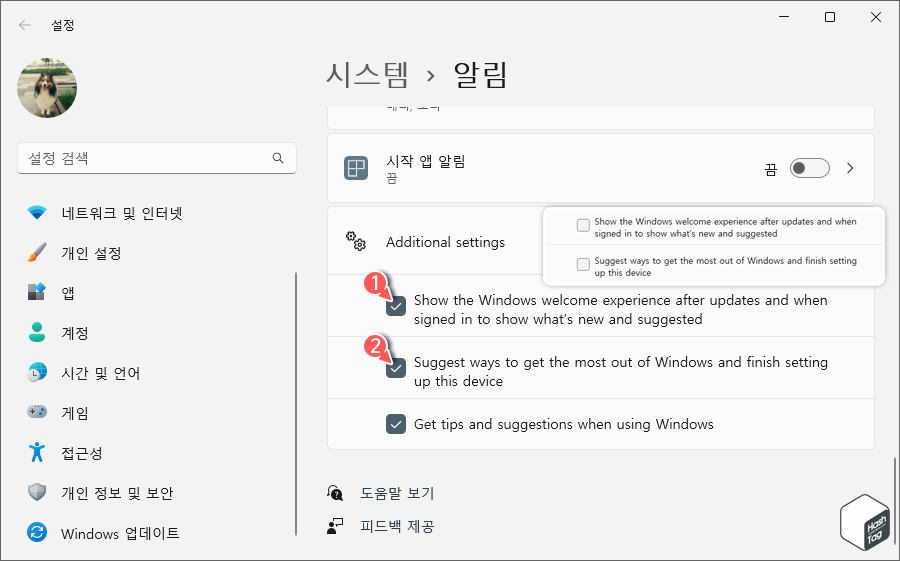Click the person icon for 계정
The height and width of the screenshot is (561, 900).
[37, 333]
